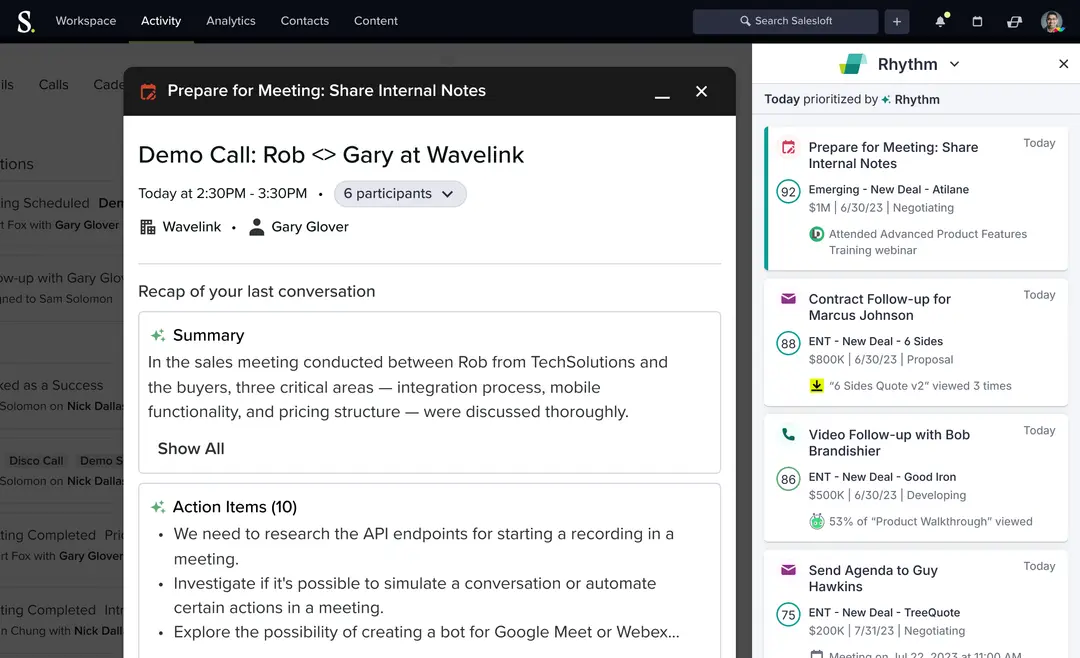Click the 86 score badge
Image resolution: width=1080 pixels, height=658 pixels.
[789, 479]
